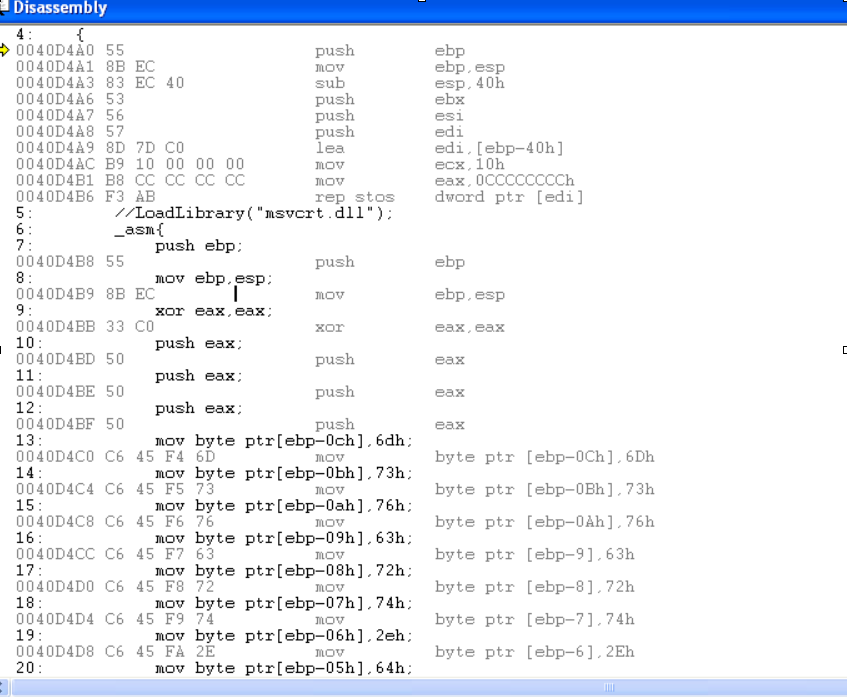Toggle a breakpoint beside address 0040D4D8

click(5, 651)
